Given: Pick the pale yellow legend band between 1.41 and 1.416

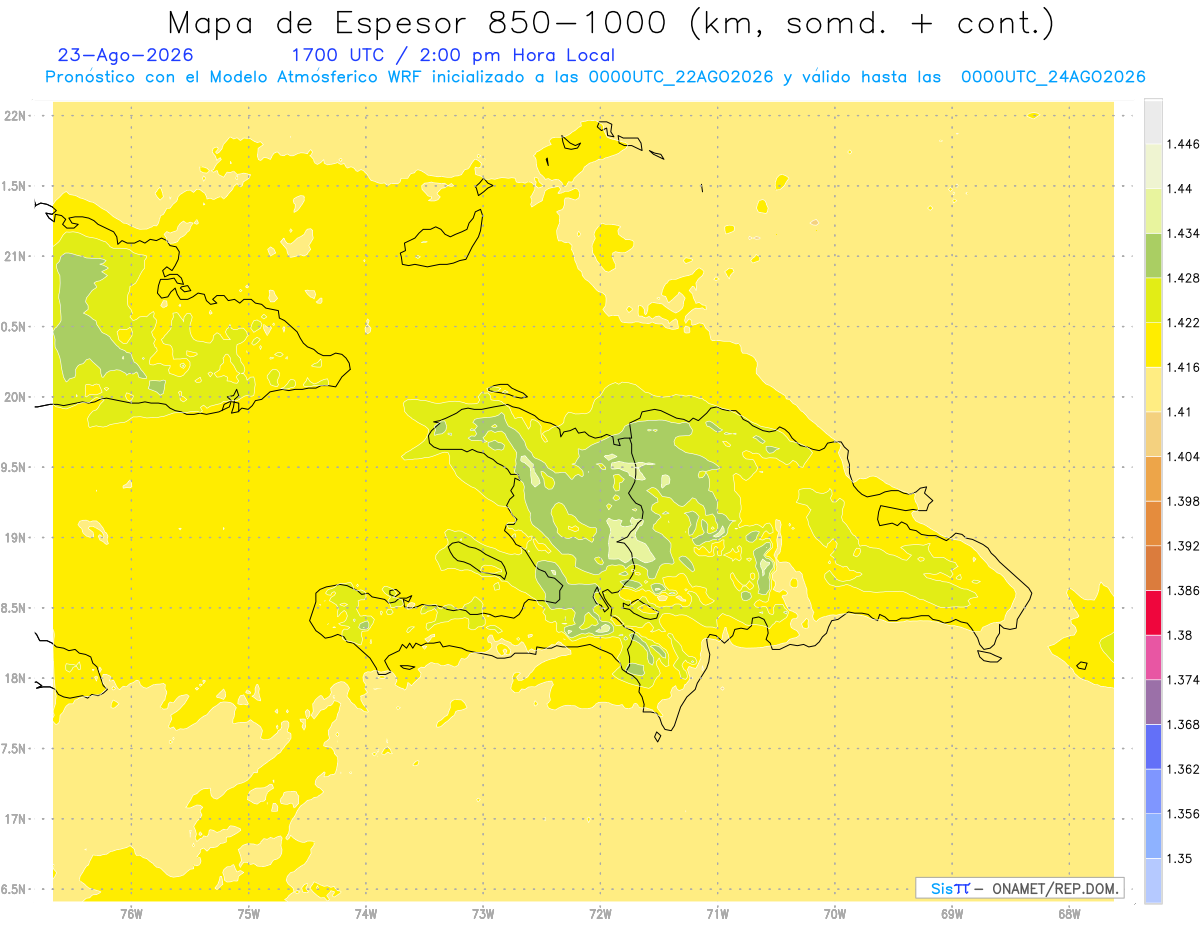Looking at the screenshot, I should click(1153, 389).
